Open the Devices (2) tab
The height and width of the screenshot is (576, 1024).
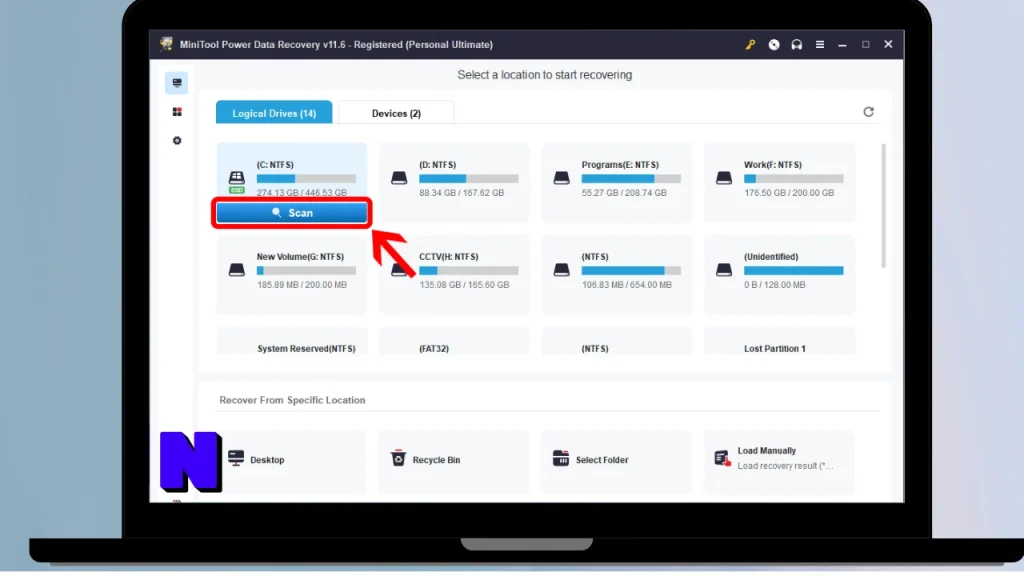[396, 113]
